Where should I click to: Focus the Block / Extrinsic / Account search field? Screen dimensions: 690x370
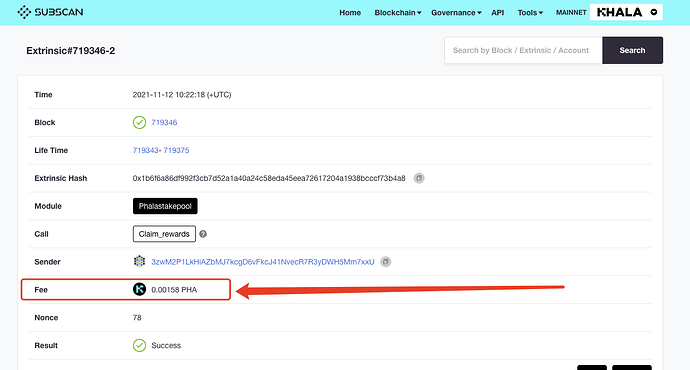click(x=523, y=50)
